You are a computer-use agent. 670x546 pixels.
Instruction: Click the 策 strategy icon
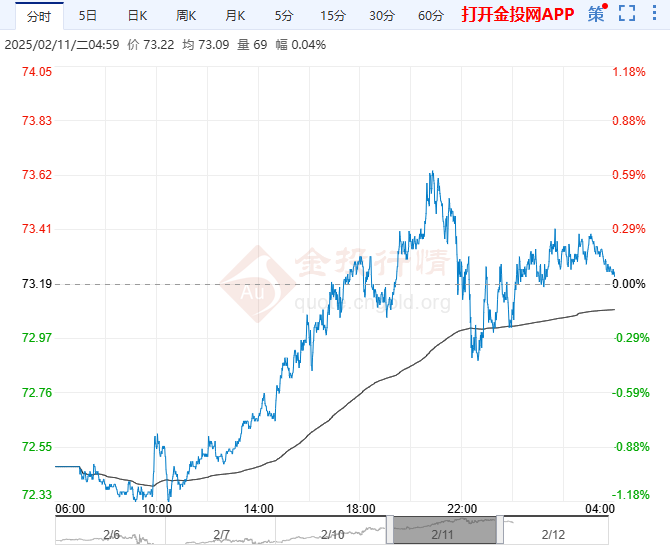pos(597,14)
